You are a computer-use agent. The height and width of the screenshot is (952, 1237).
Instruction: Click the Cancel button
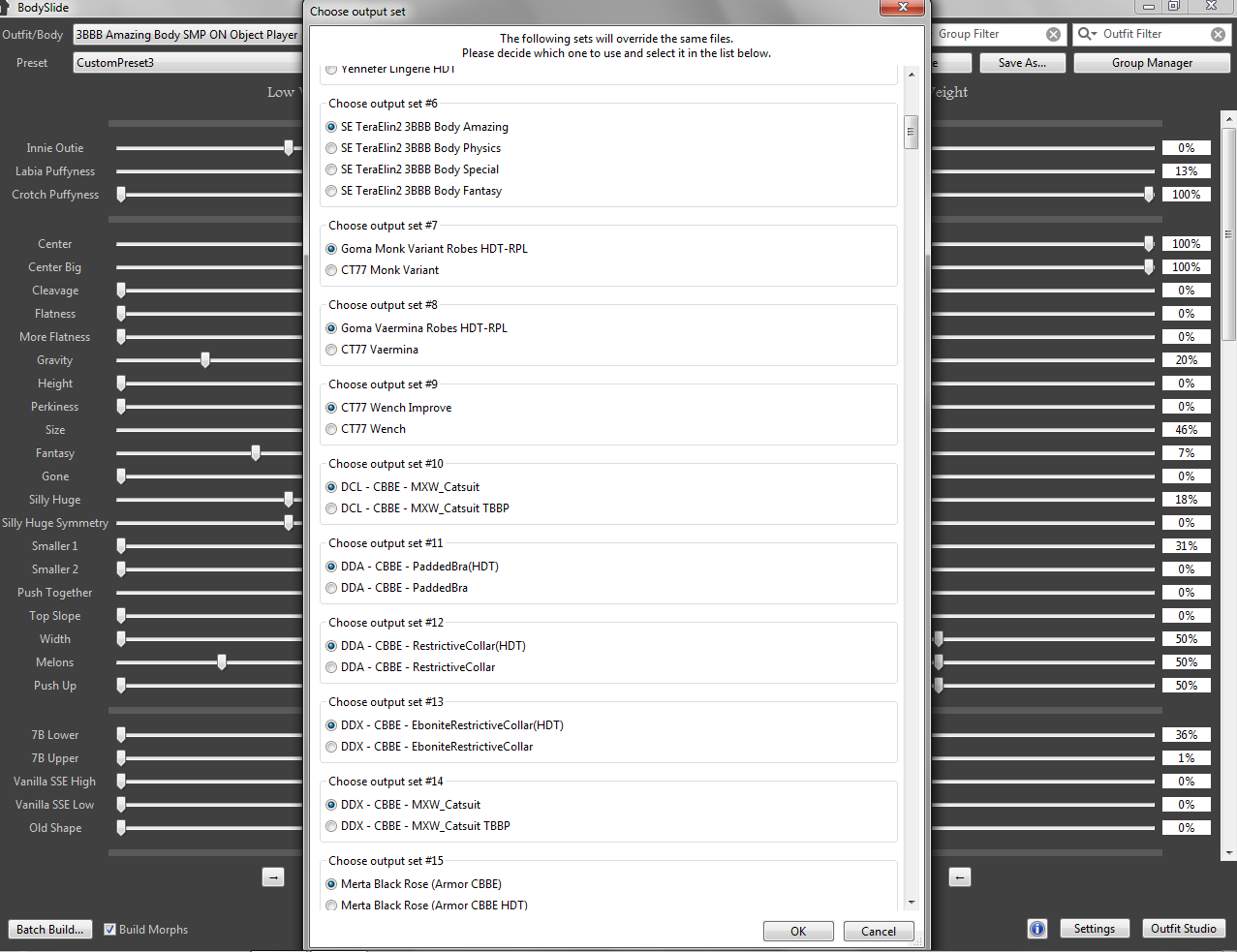pyautogui.click(x=878, y=931)
